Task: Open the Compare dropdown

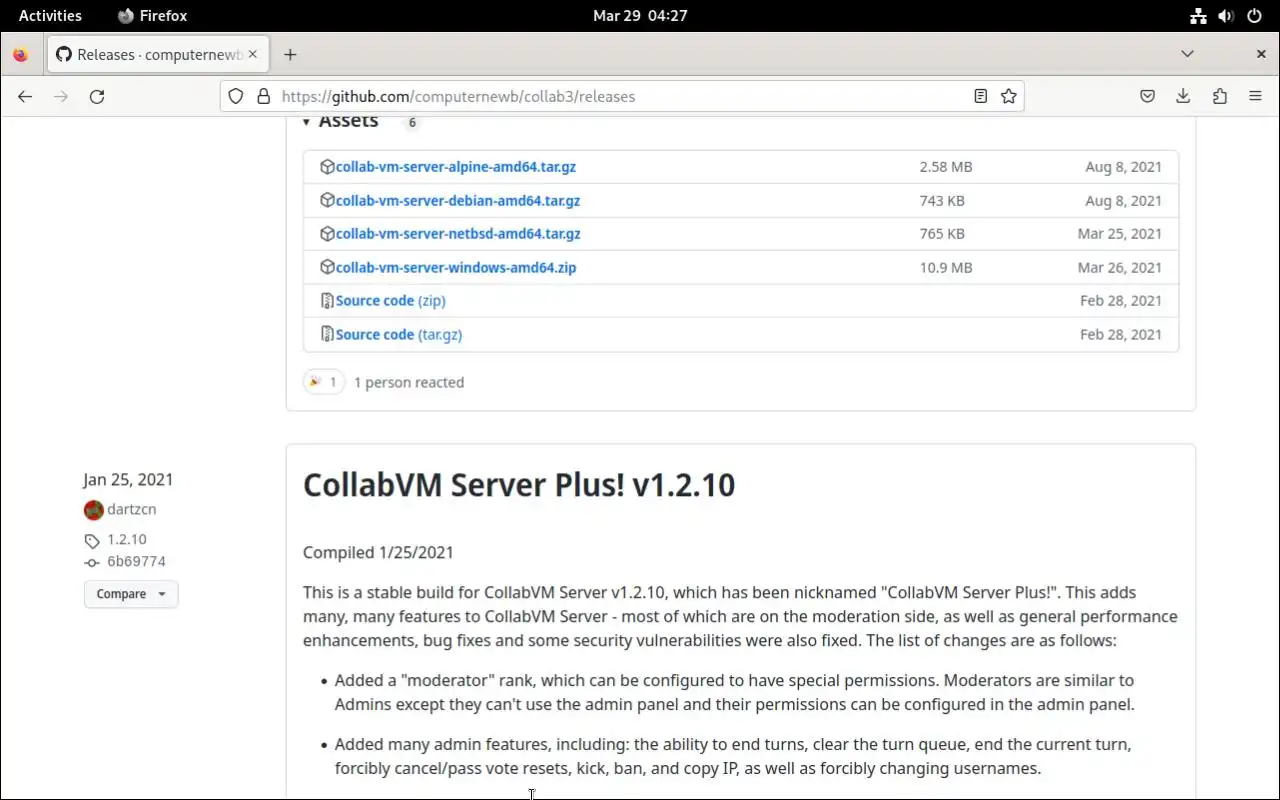Action: [131, 594]
